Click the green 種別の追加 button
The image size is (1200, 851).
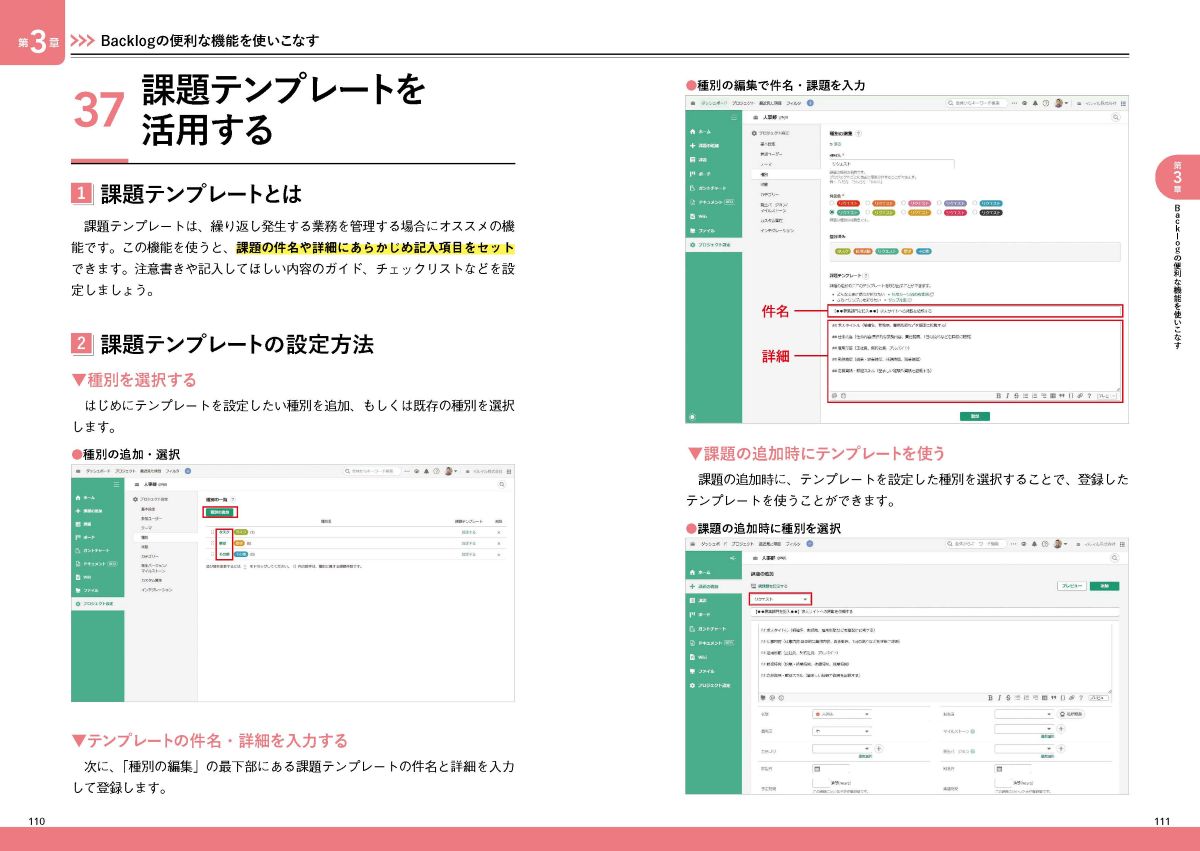point(221,512)
